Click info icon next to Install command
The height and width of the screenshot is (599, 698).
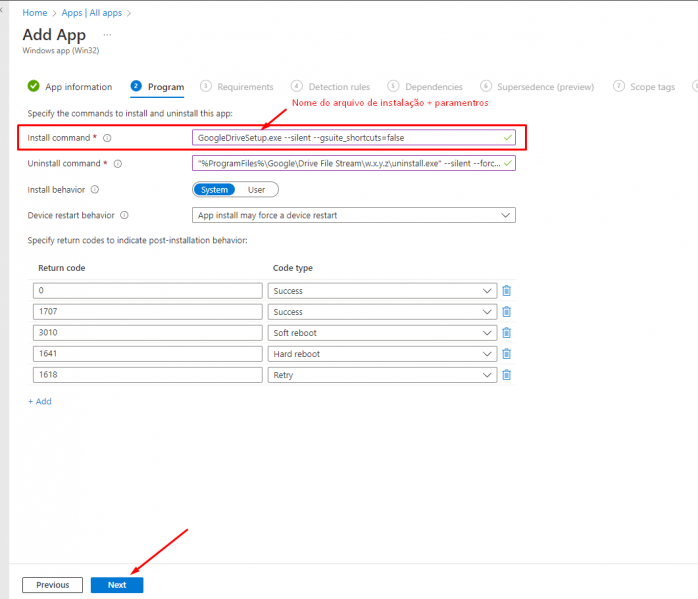pos(107,138)
